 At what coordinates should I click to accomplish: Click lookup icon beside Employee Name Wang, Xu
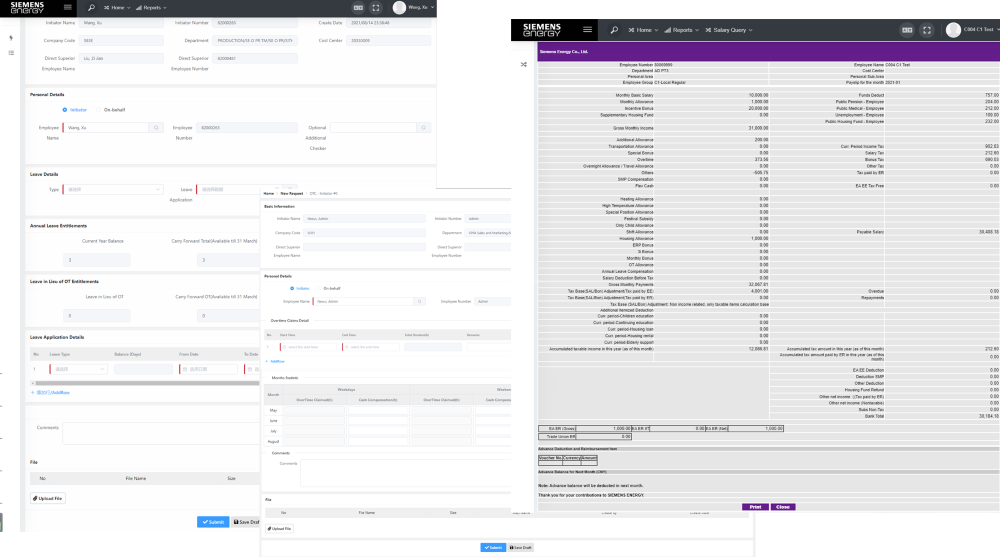pyautogui.click(x=156, y=128)
